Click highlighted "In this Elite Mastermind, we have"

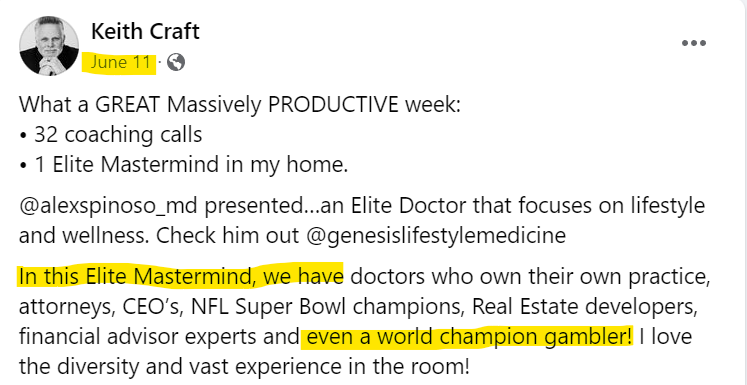point(181,277)
